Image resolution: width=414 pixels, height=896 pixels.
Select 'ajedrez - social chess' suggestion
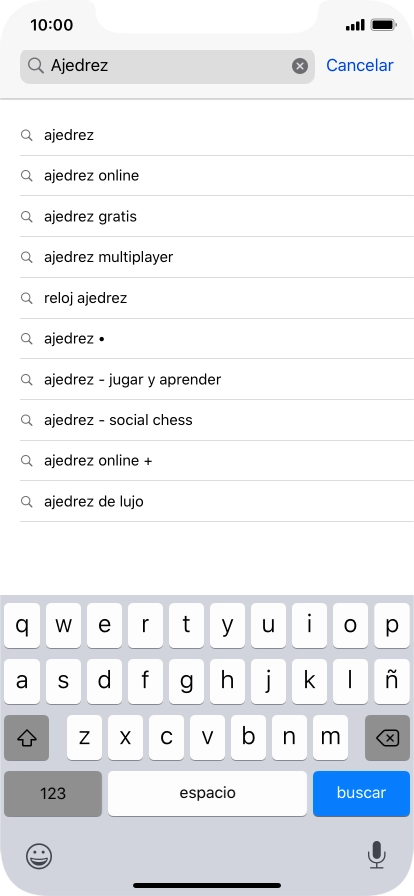click(217, 420)
